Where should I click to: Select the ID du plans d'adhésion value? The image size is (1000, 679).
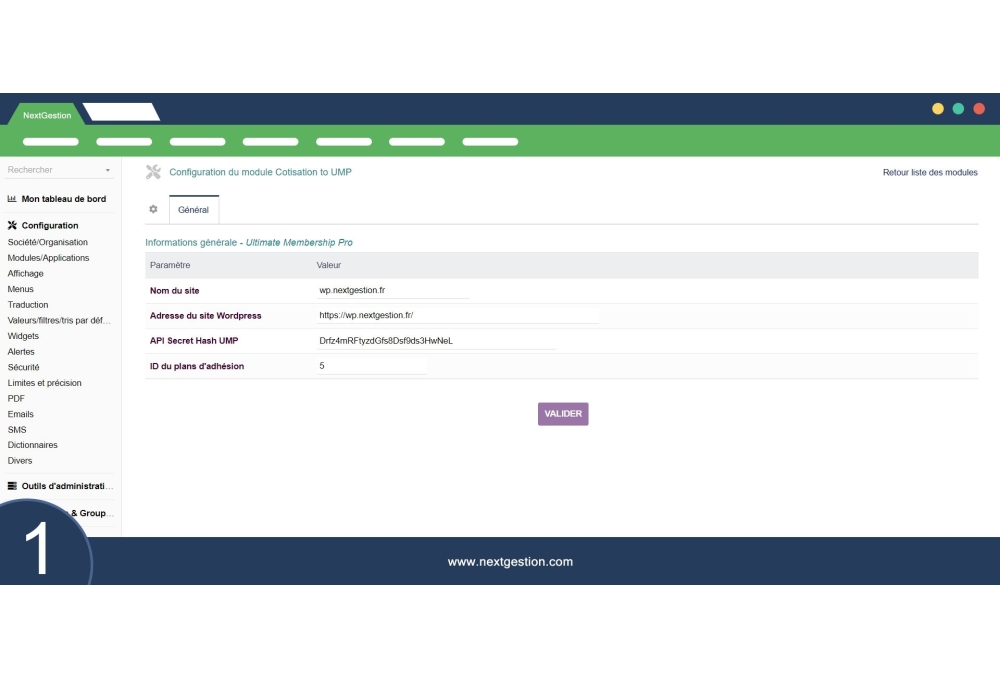click(370, 366)
